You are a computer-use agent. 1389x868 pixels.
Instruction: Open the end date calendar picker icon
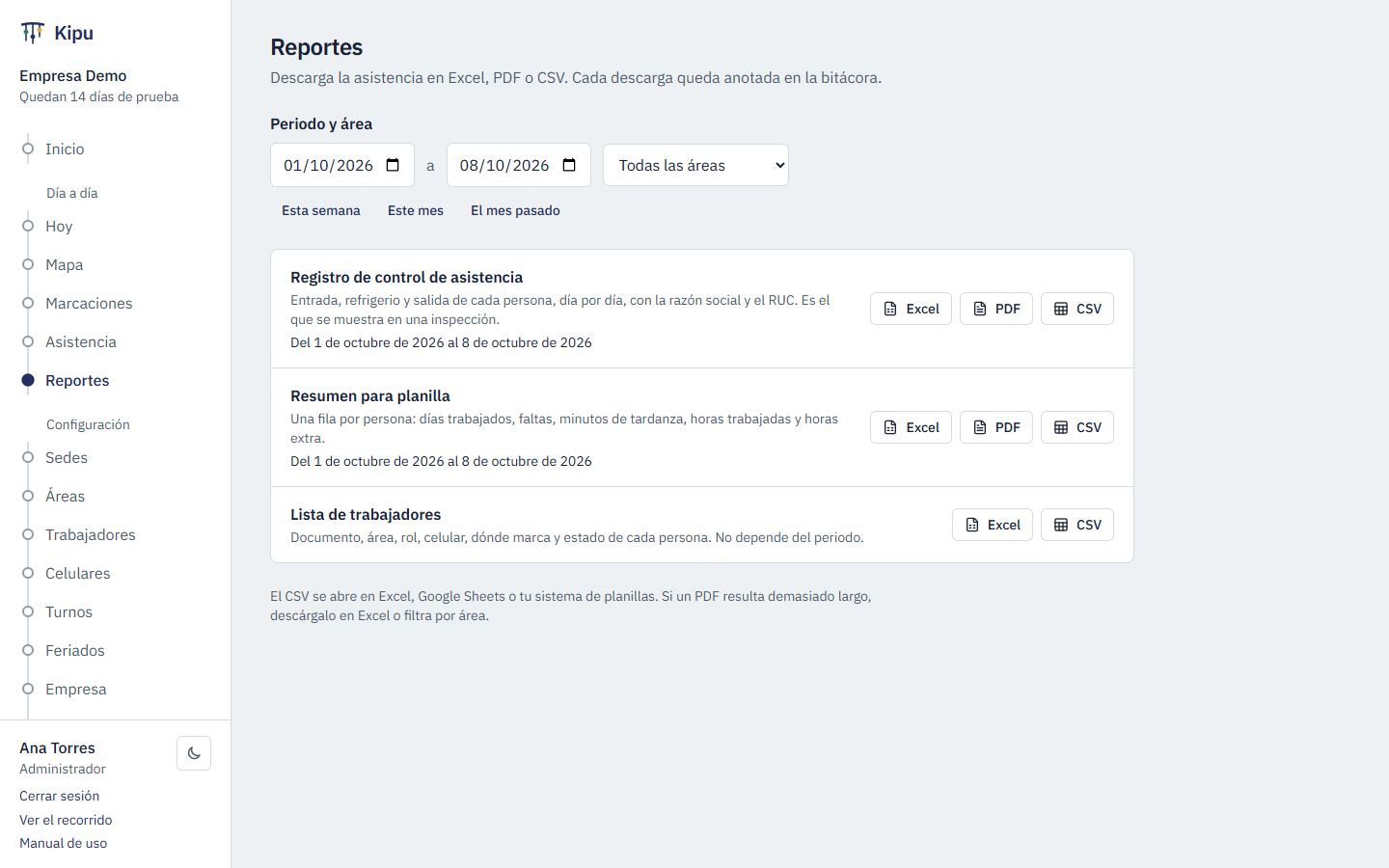coord(569,165)
